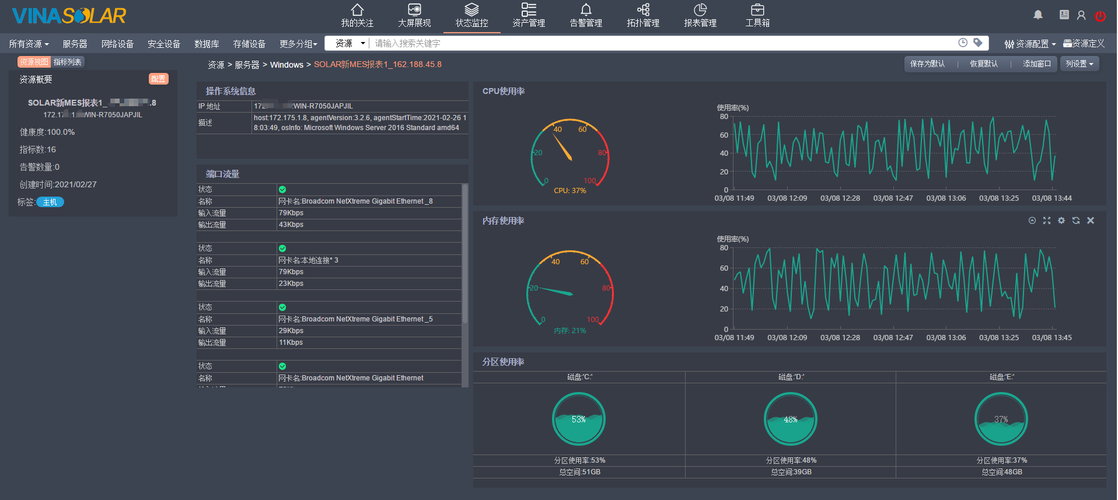Viewport: 1118px width, 500px height.
Task: Maximize the memory usage panel
Action: [1047, 220]
